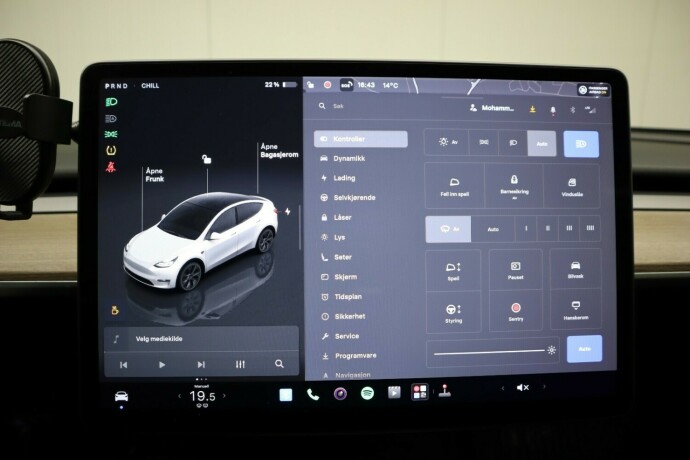
Task: Toggle Vinduslås window lock
Action: pyautogui.click(x=572, y=187)
